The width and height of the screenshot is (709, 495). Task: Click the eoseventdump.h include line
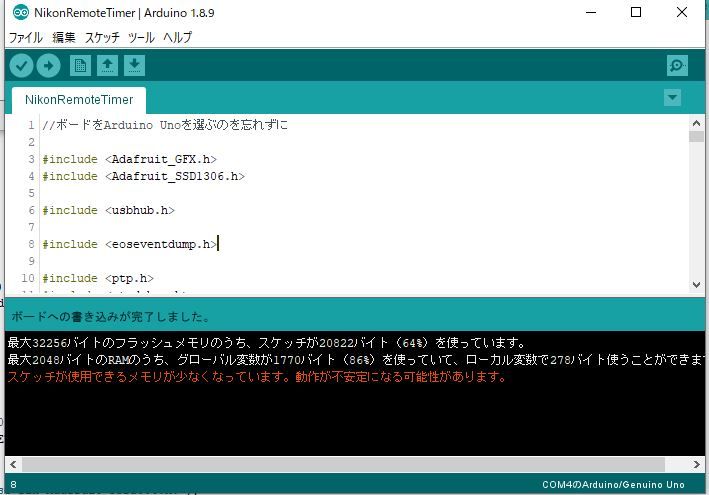click(x=130, y=244)
